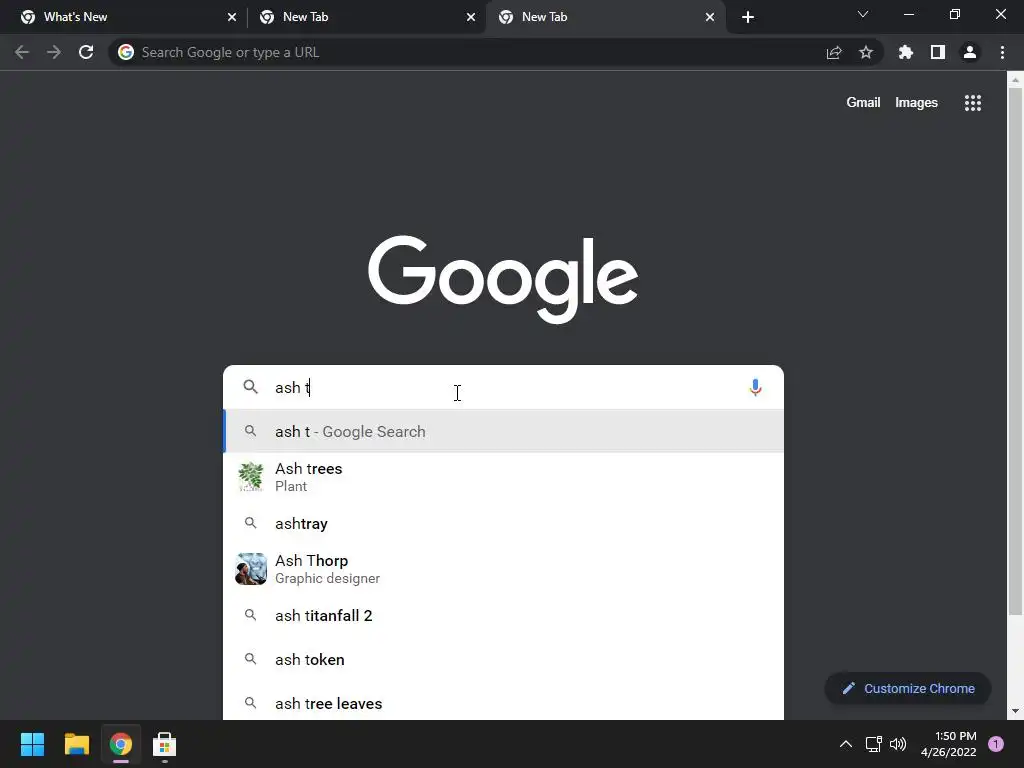Bookmark this tab with the star icon
The image size is (1024, 768).
(866, 52)
